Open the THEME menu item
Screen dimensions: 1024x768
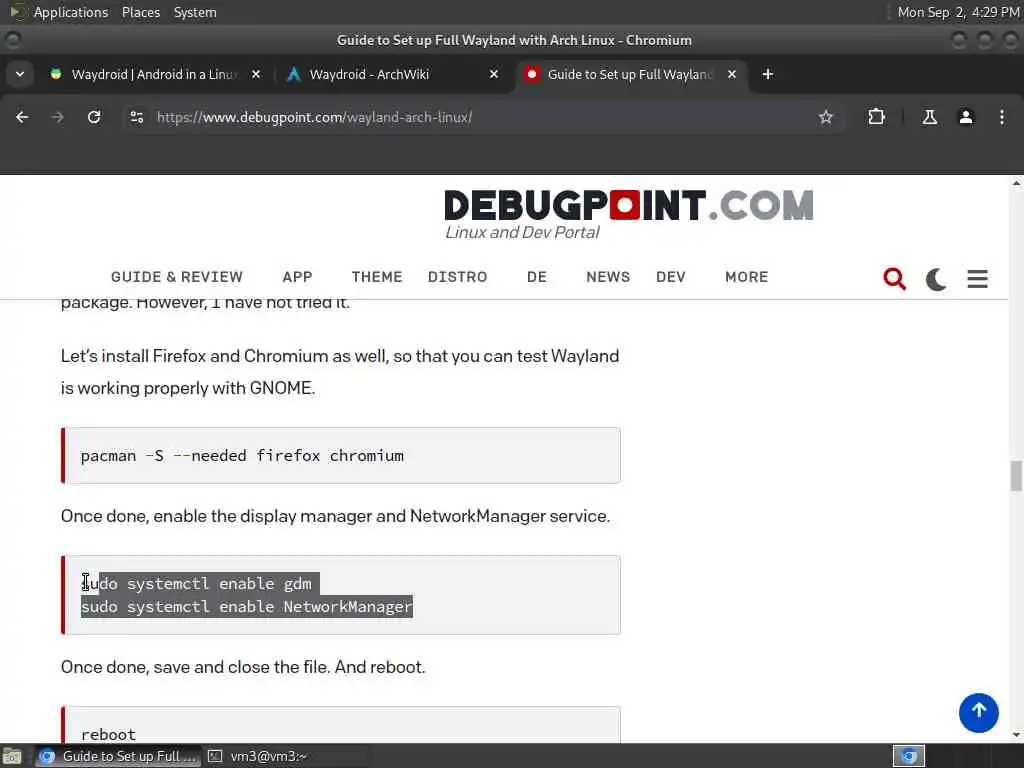(377, 277)
